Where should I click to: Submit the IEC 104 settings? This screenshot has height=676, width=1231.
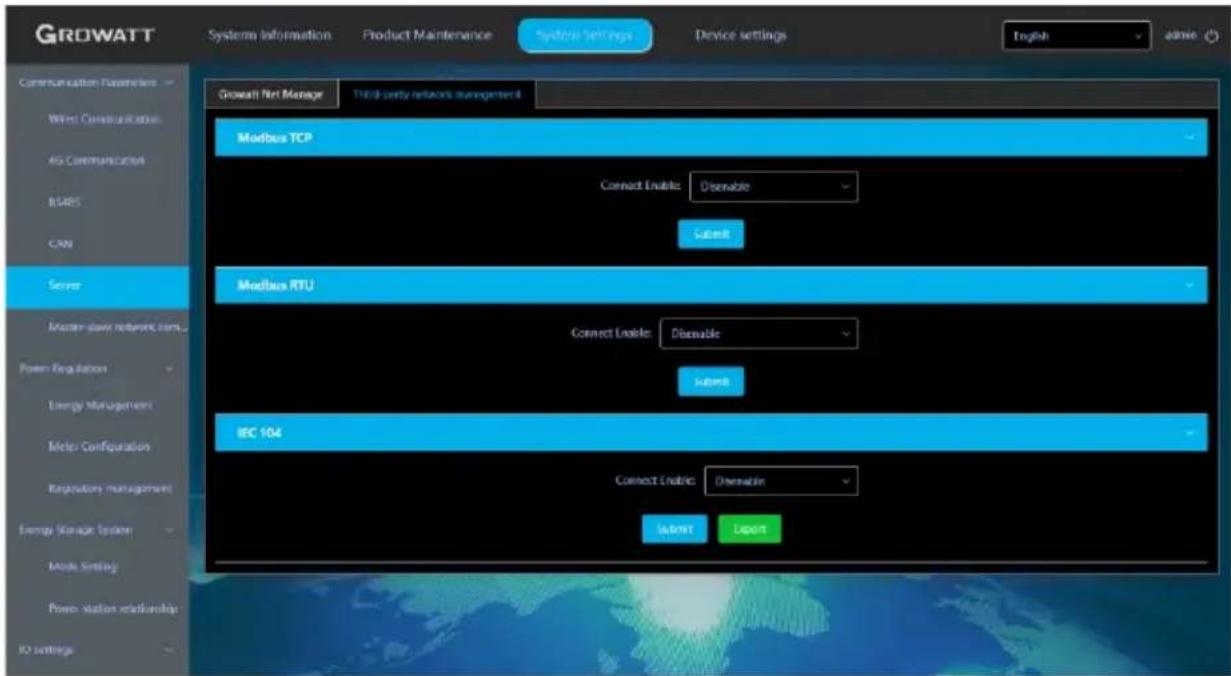[675, 529]
